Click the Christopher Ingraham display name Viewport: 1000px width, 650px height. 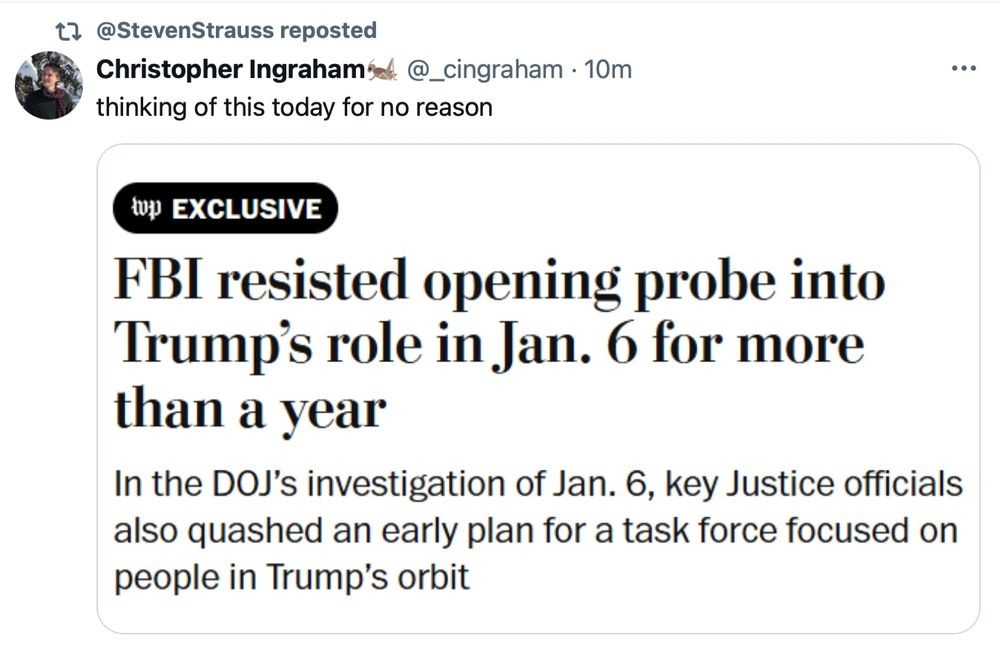[x=230, y=70]
